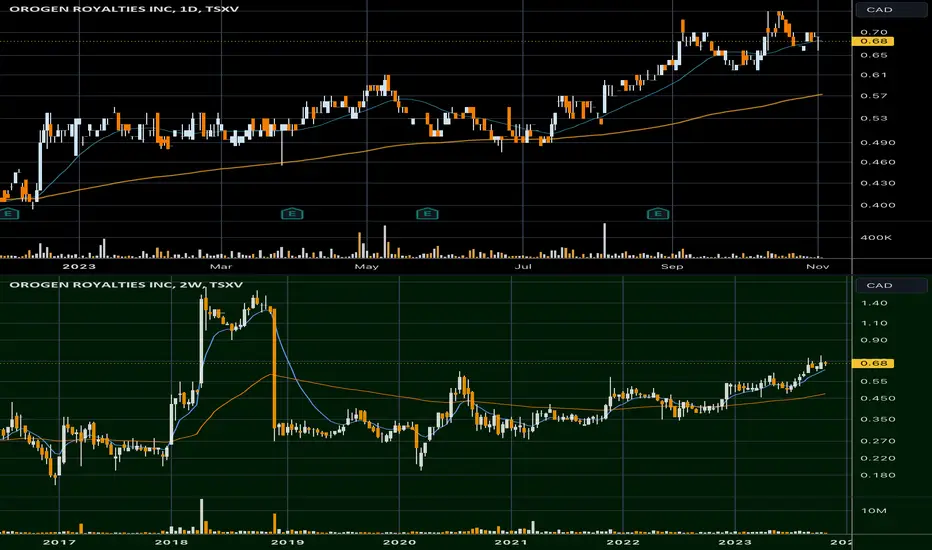Image resolution: width=932 pixels, height=550 pixels.
Task: Click the 2020 label on the 2W time axis
Action: coord(399,542)
